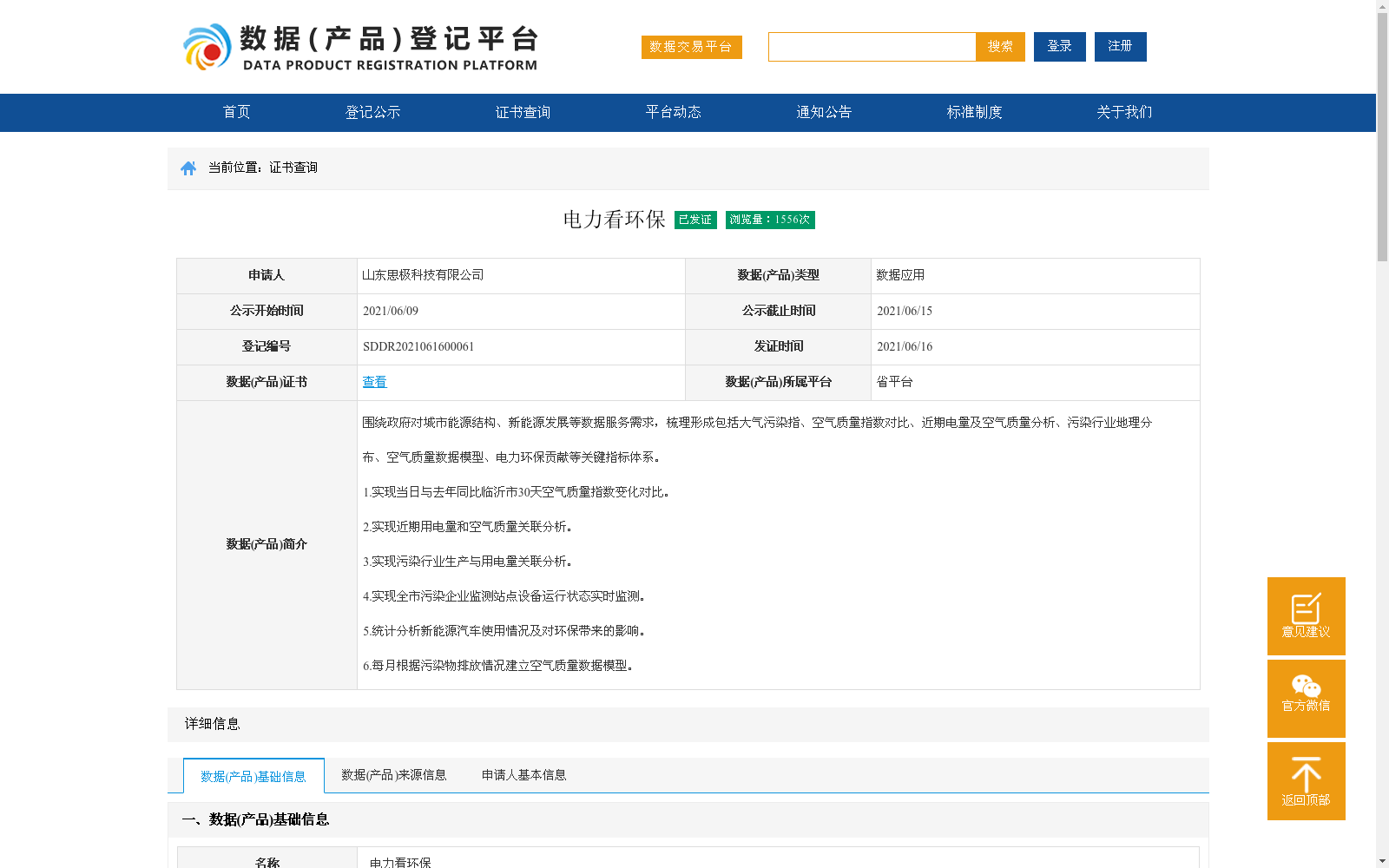The height and width of the screenshot is (868, 1389).
Task: Click 查看 to view the certificate
Action: click(374, 382)
